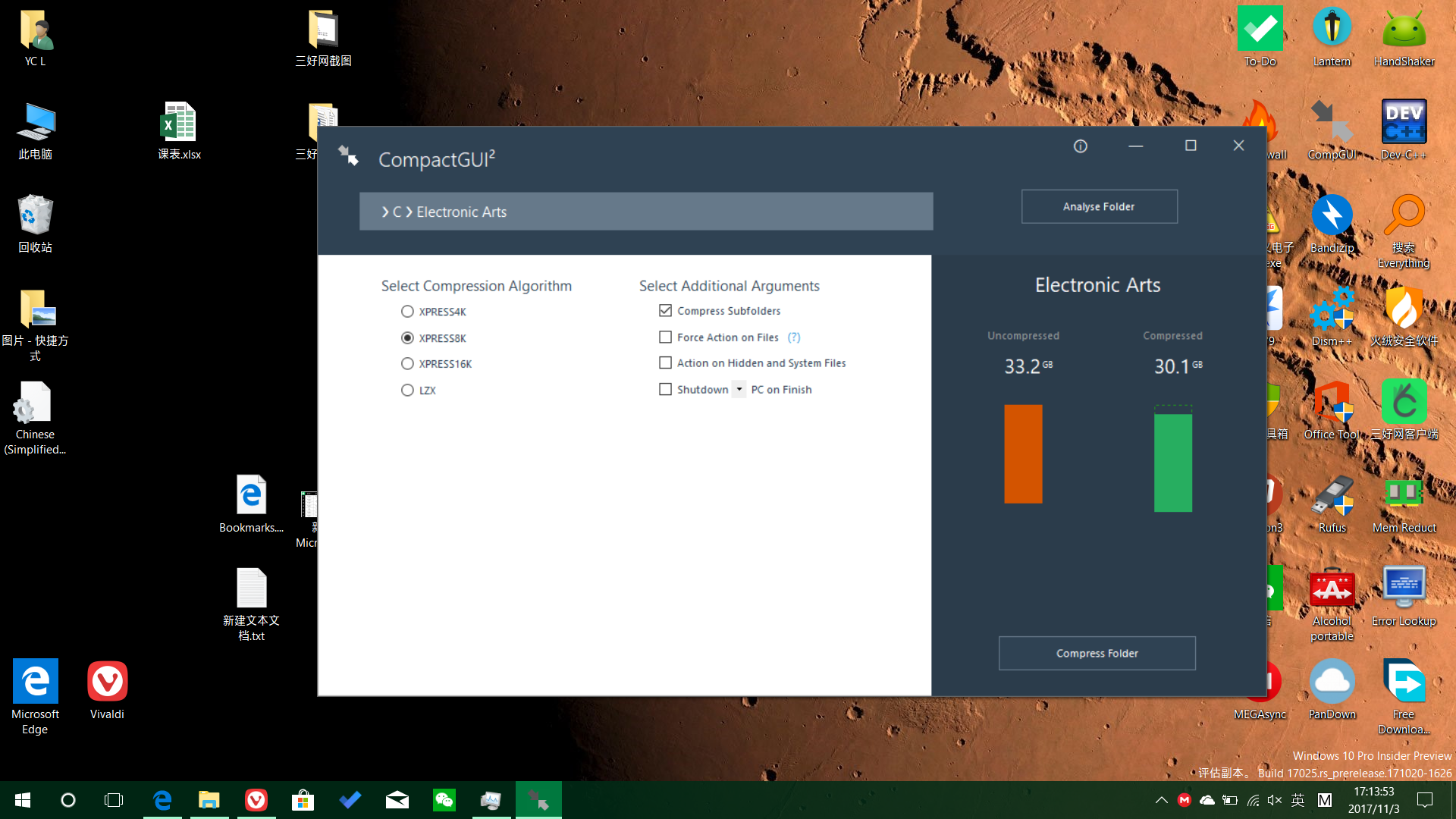Click the Electronic Arts folder path bar
The width and height of the screenshot is (1456, 819).
(645, 212)
